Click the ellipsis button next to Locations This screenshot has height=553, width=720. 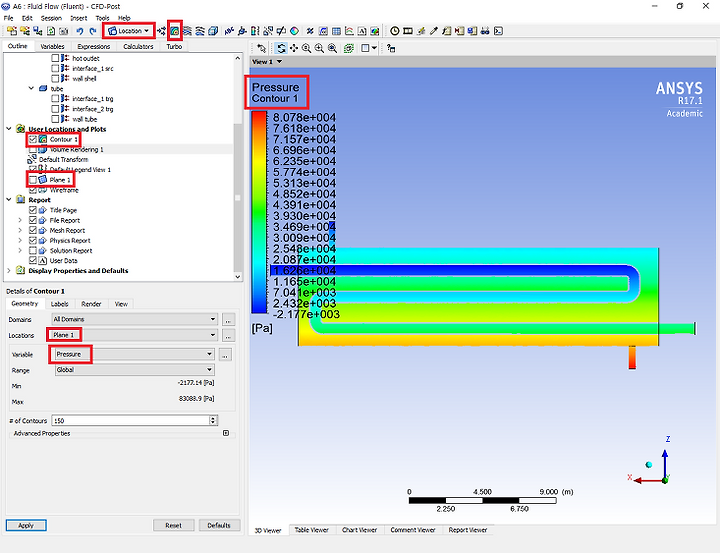click(x=228, y=335)
